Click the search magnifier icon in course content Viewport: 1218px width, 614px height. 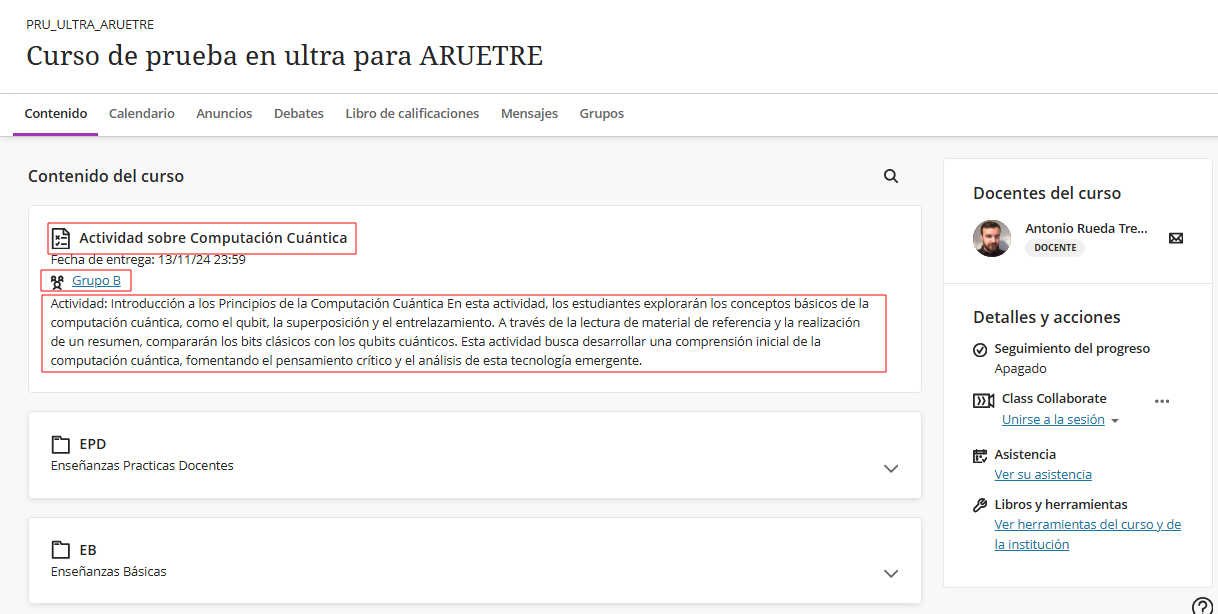(x=891, y=176)
